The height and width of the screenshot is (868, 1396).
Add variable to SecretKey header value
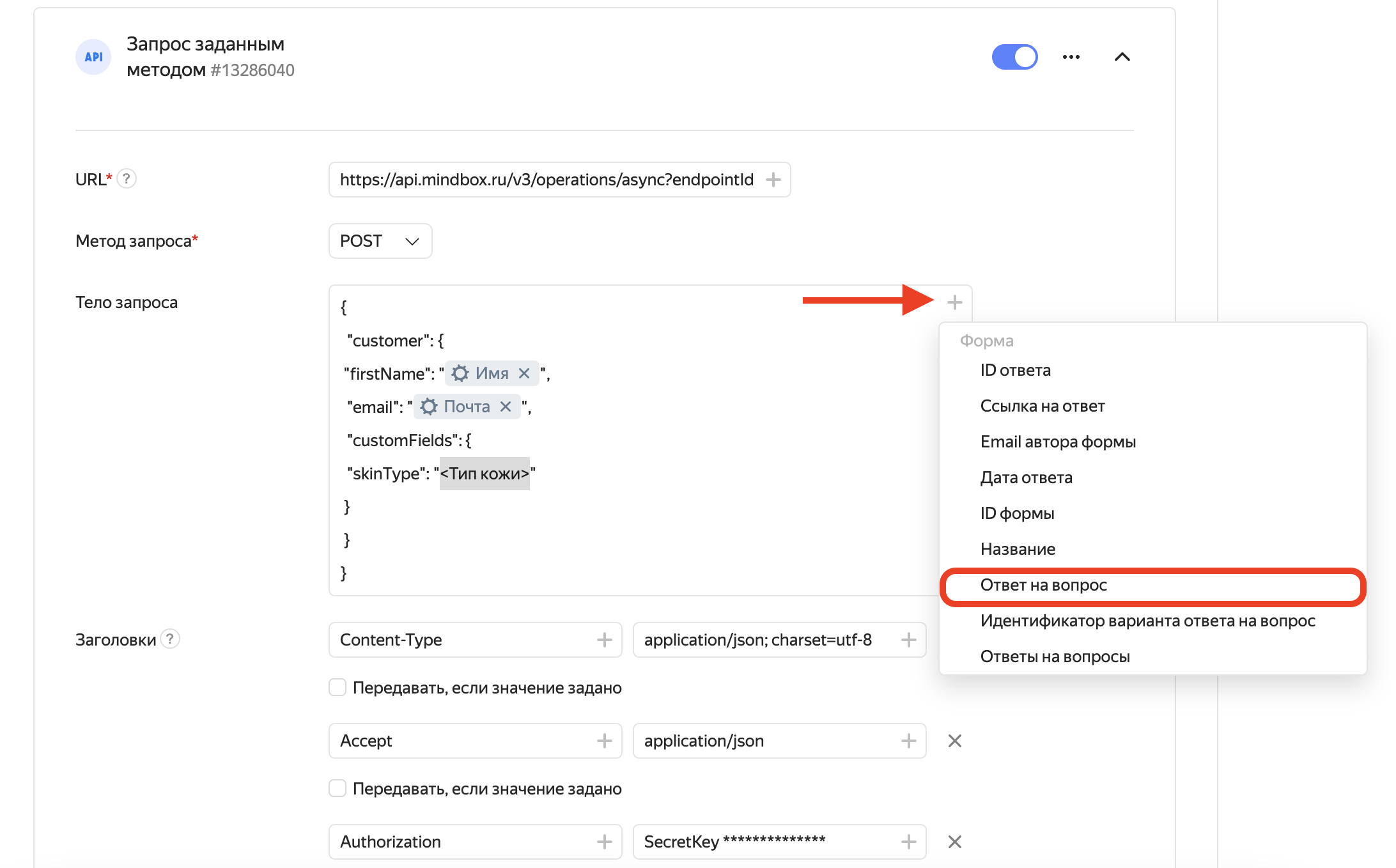[x=908, y=842]
